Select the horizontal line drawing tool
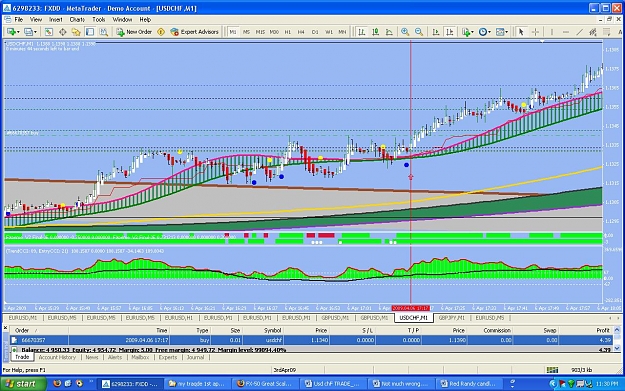This screenshot has height=391, width=625. (566, 32)
